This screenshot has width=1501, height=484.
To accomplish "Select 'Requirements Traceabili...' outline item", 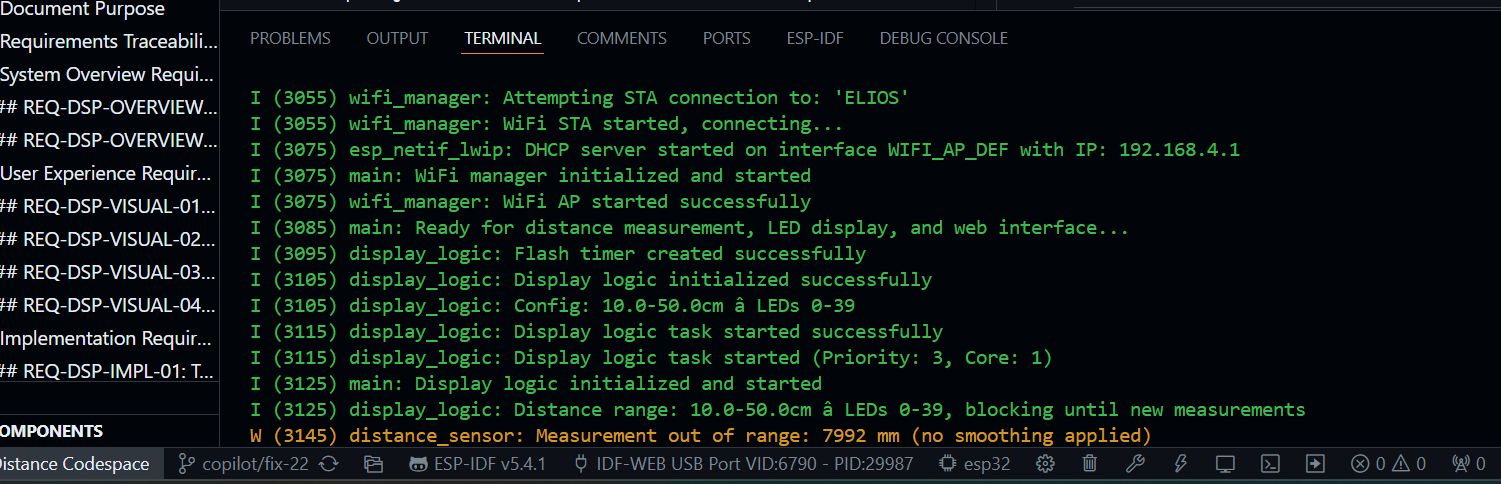I will (108, 42).
